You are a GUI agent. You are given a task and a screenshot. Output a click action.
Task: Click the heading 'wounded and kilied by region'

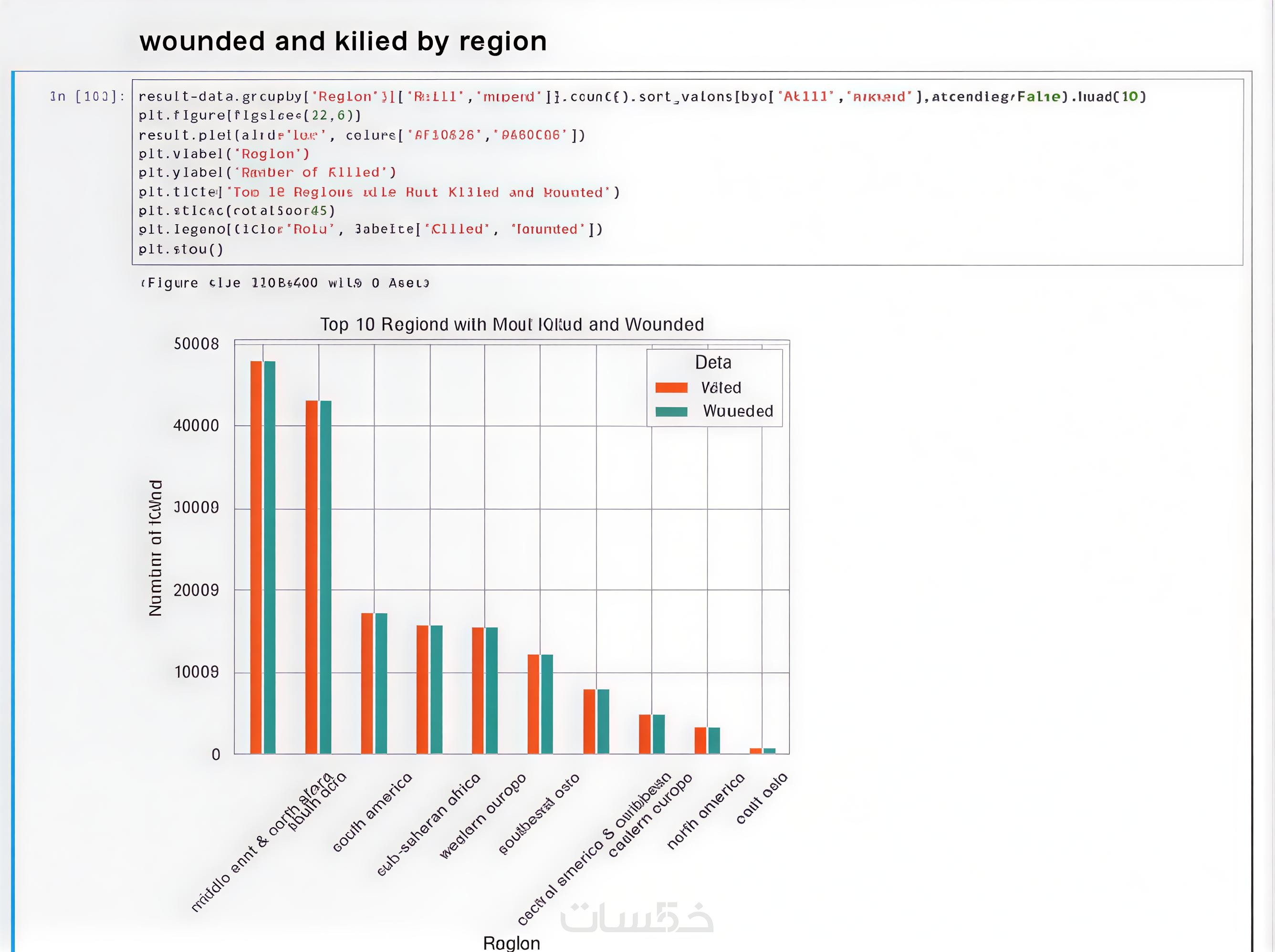coord(343,42)
